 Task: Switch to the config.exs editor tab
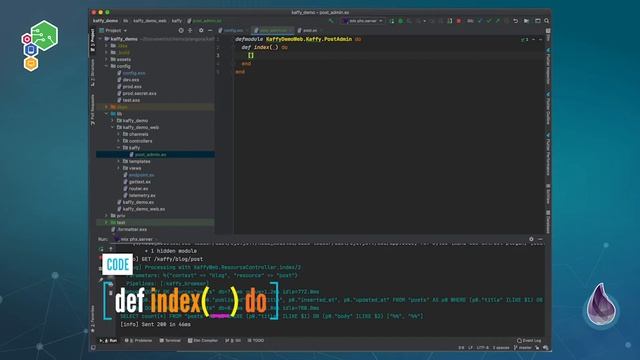point(231,31)
